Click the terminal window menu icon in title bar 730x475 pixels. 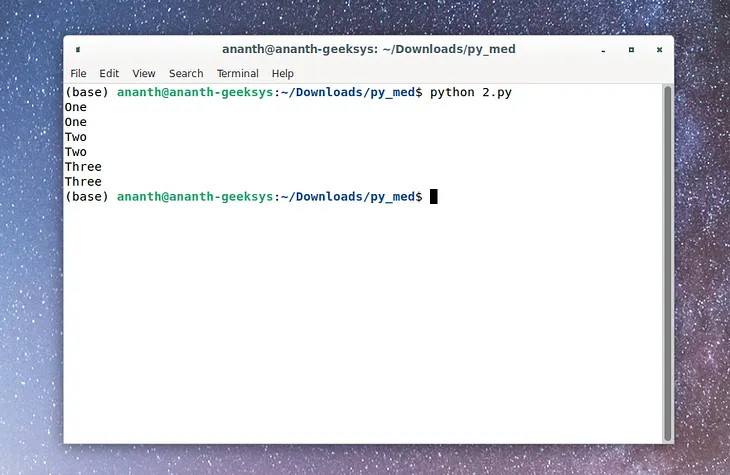(78, 49)
